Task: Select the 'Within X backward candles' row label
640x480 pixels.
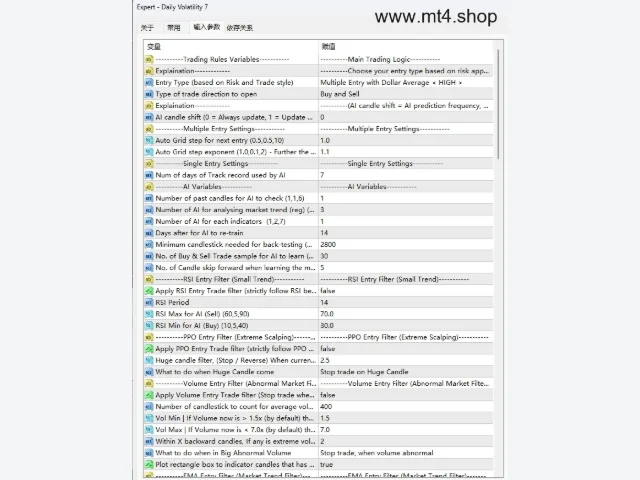Action: [236, 441]
